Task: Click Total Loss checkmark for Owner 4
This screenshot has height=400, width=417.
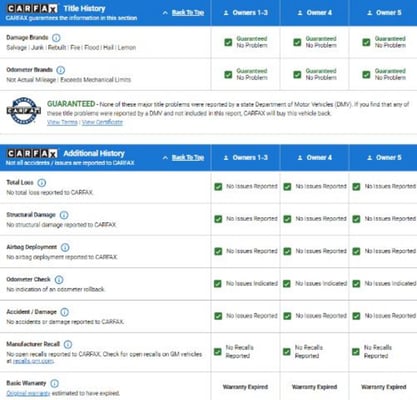Action: [x=287, y=187]
